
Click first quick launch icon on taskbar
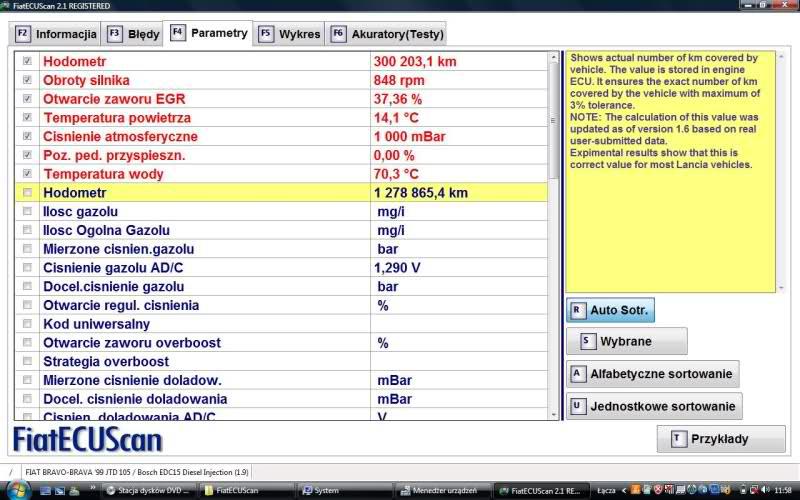(x=45, y=491)
